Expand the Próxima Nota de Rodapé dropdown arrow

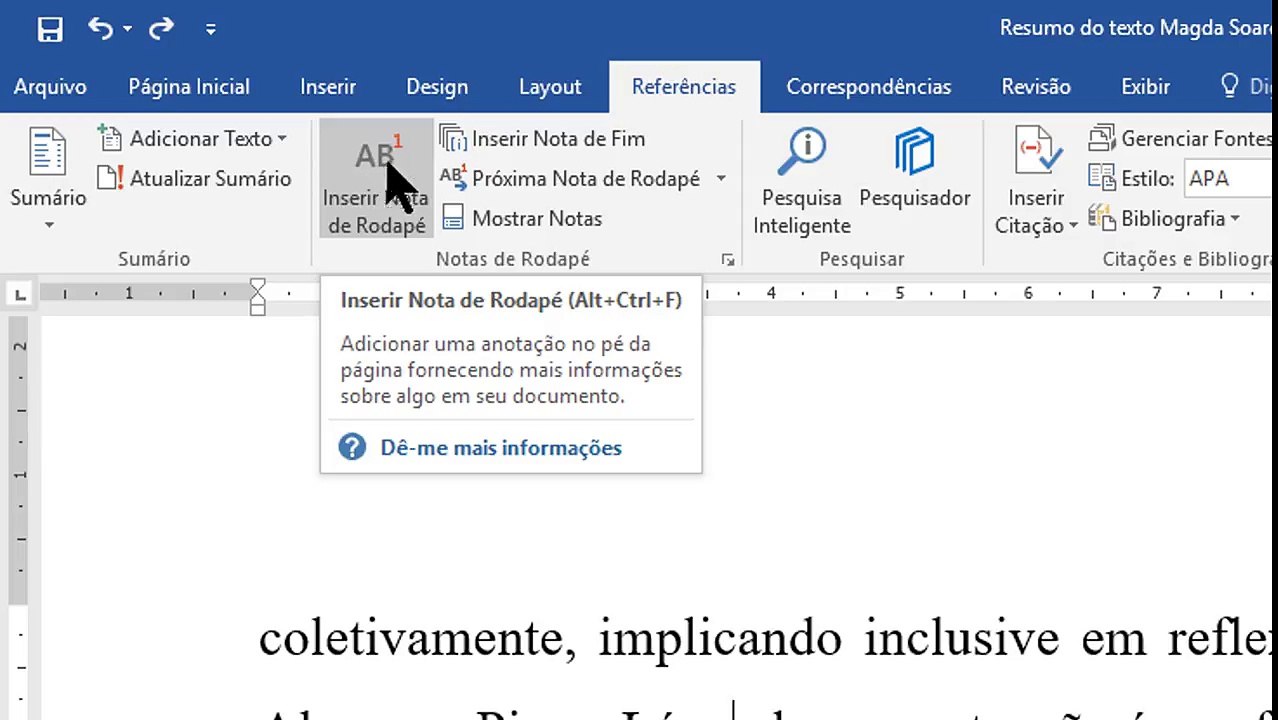(x=721, y=179)
